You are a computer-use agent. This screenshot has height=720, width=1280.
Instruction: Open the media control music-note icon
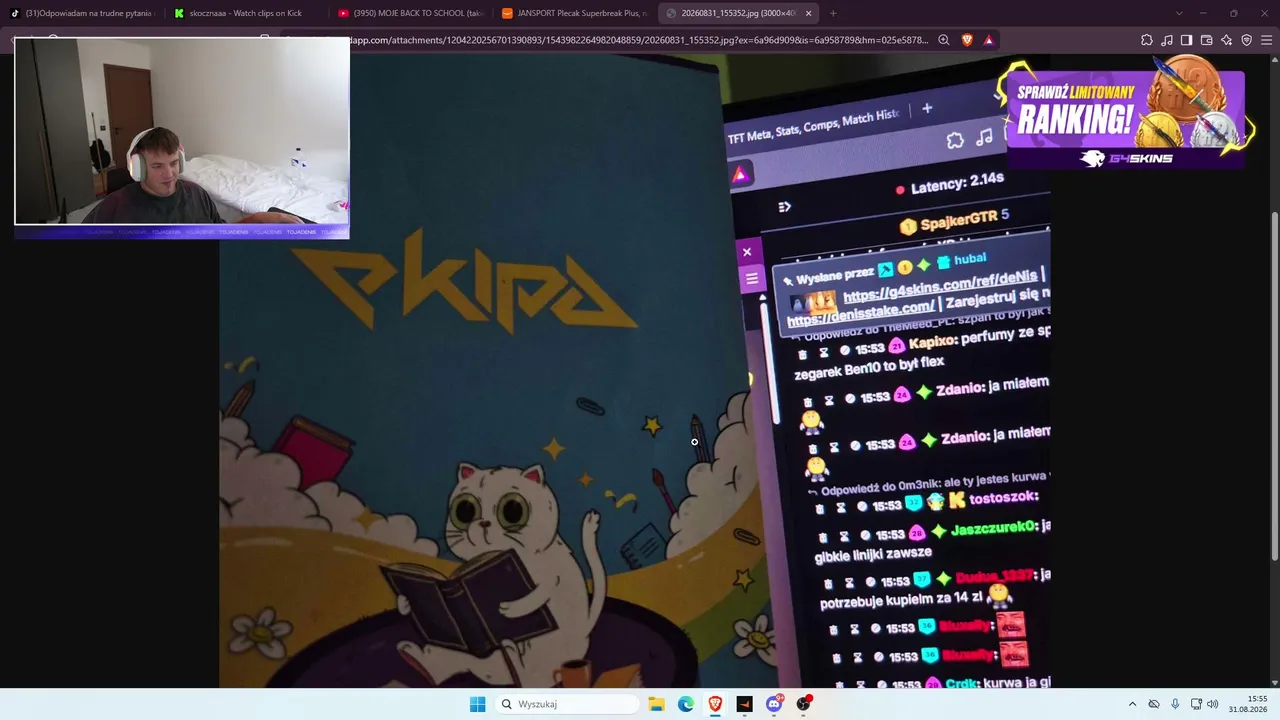click(x=1167, y=40)
